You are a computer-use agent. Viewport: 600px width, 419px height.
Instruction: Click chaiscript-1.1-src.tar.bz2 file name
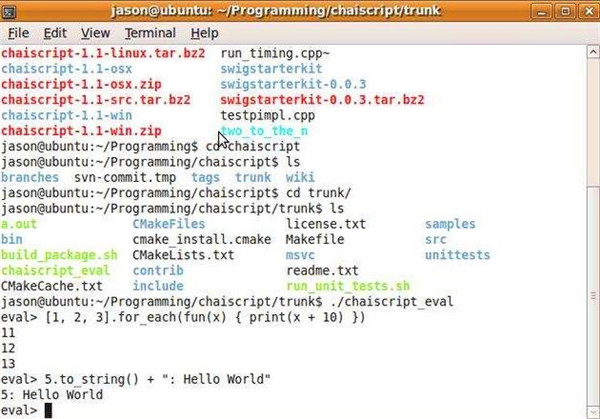(x=96, y=100)
